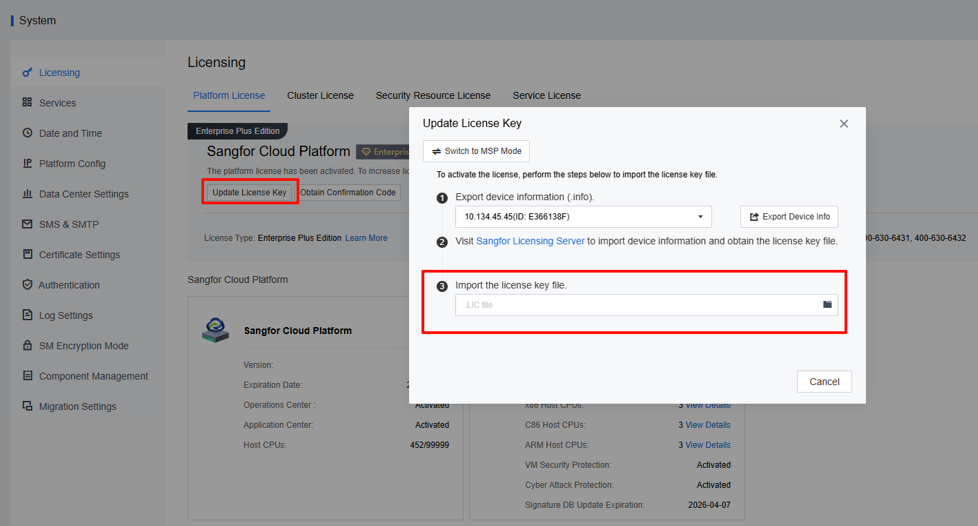
Task: Click Switch to MSP Mode button
Action: tap(477, 151)
